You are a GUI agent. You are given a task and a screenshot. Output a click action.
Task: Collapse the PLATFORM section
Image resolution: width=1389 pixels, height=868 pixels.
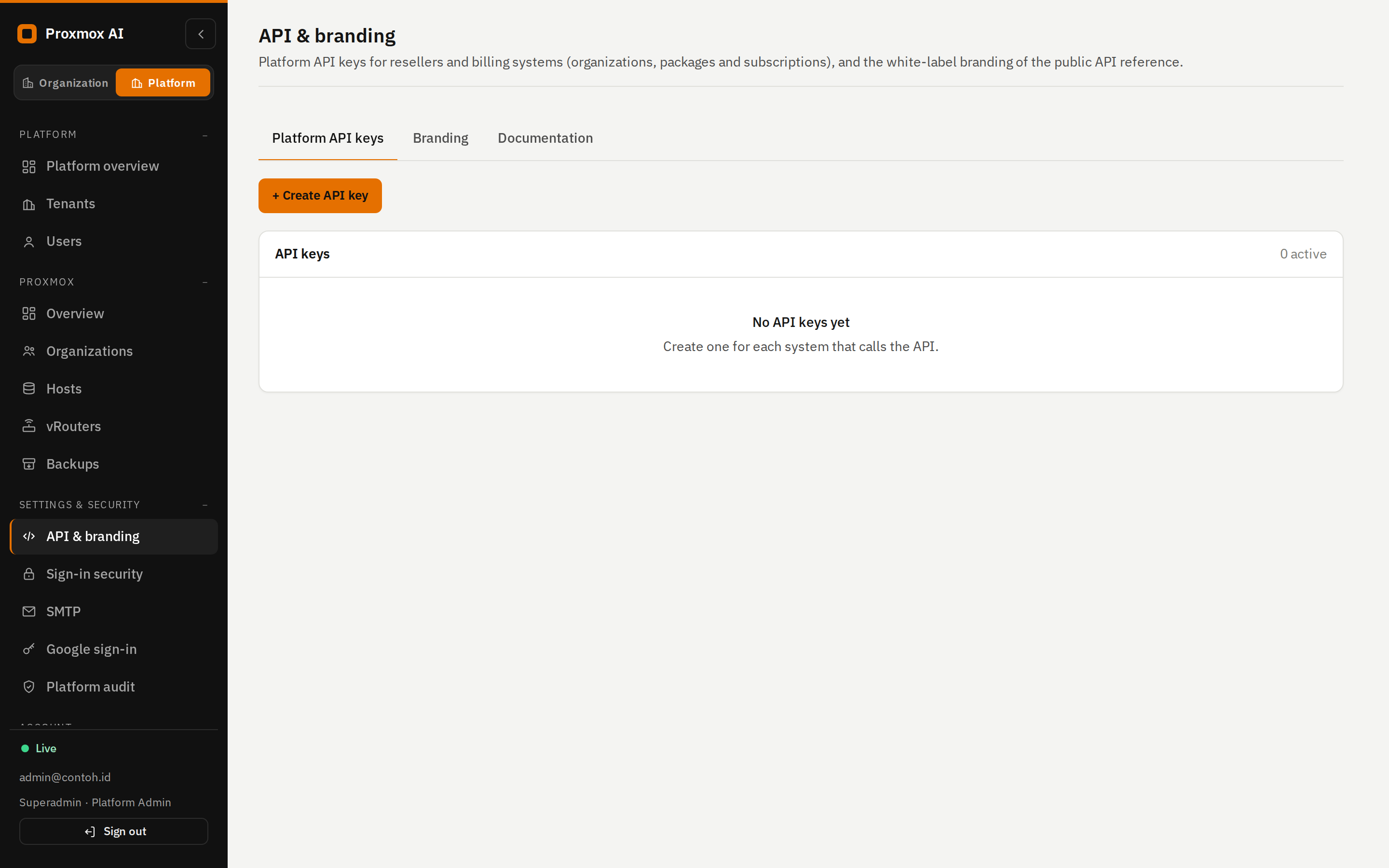click(x=205, y=135)
